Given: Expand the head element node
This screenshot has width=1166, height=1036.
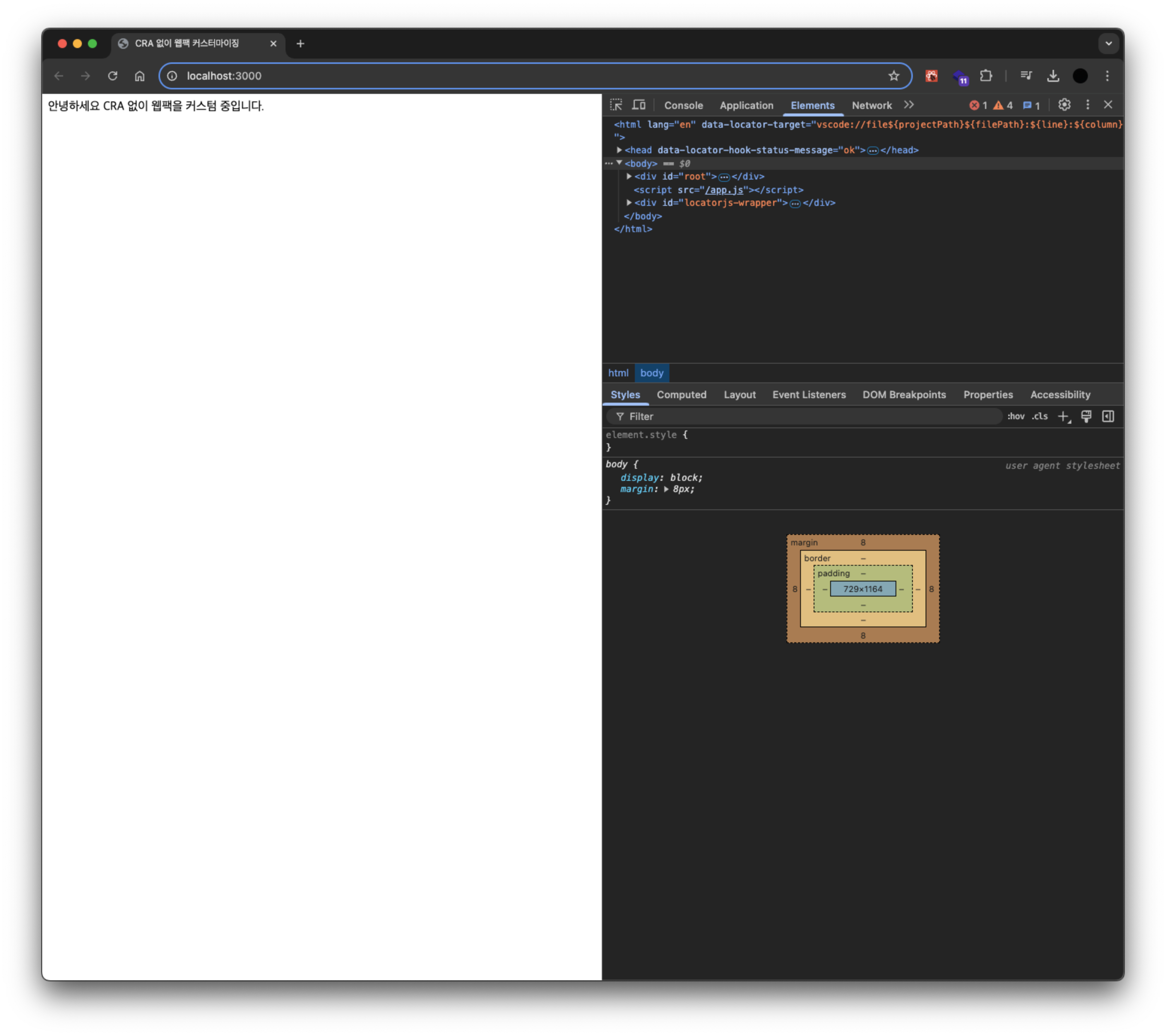Looking at the screenshot, I should (x=619, y=150).
